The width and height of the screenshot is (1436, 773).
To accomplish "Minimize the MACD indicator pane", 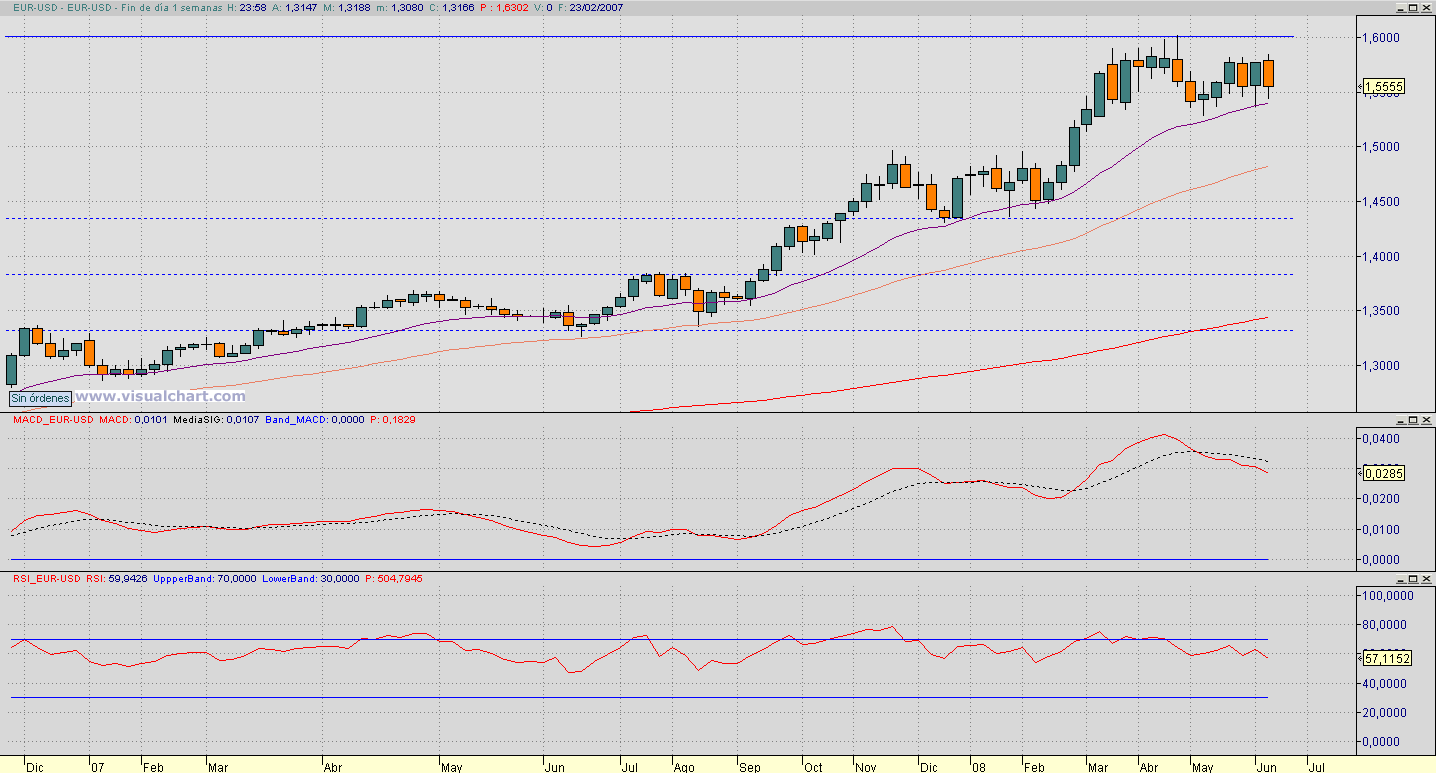I will click(x=1402, y=420).
